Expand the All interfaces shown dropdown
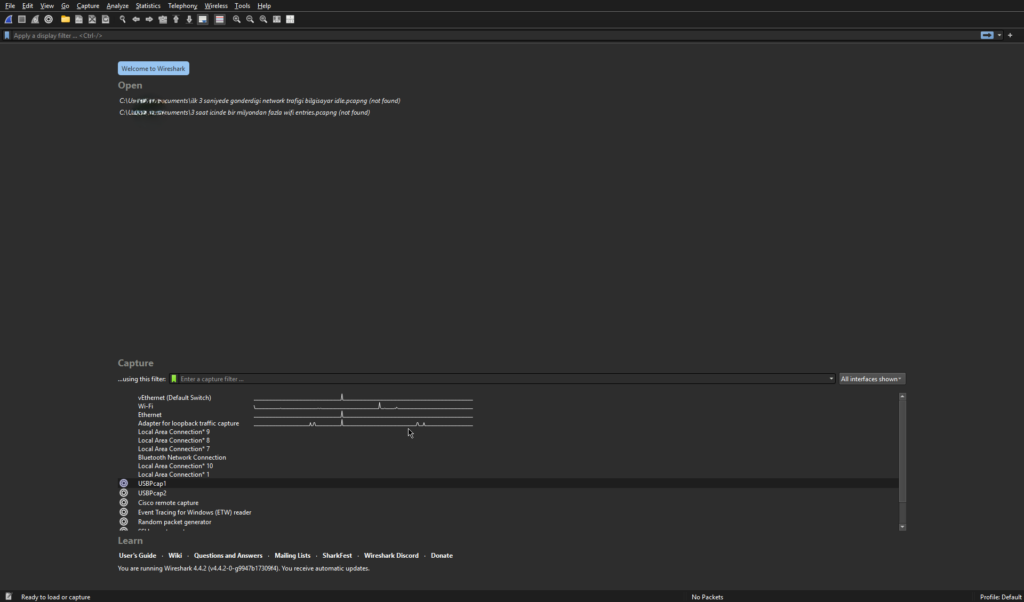 [x=872, y=379]
